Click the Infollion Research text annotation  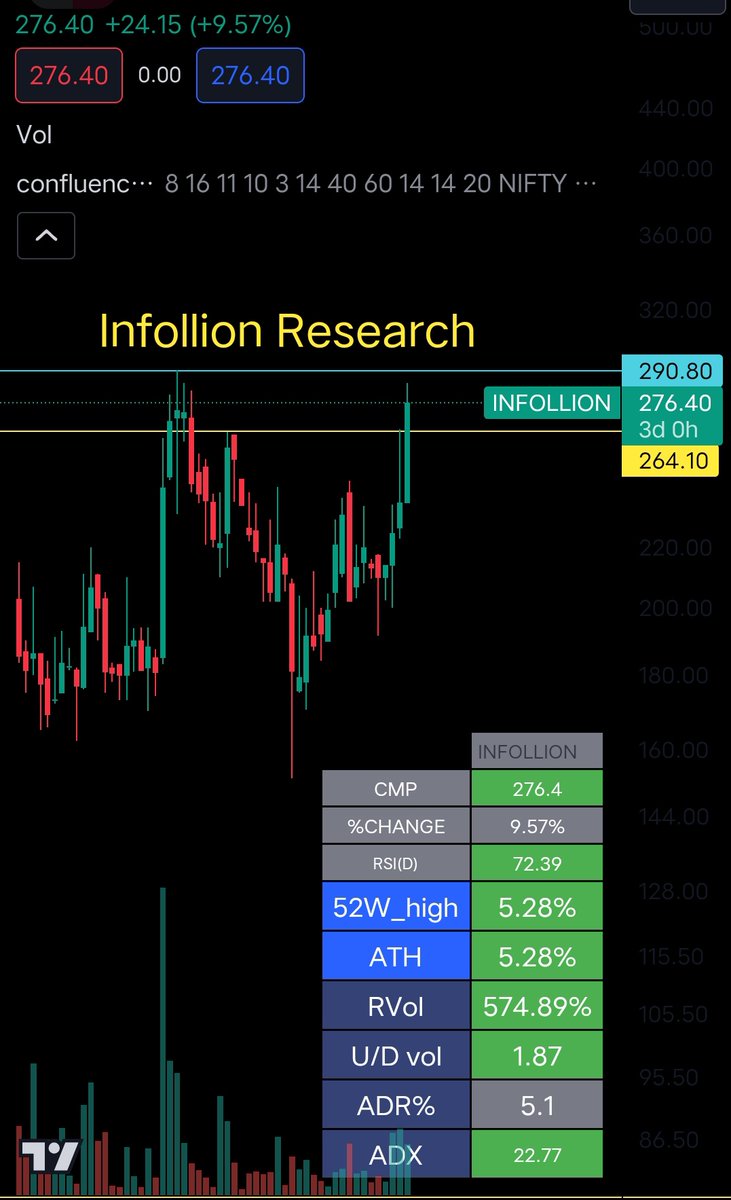287,331
